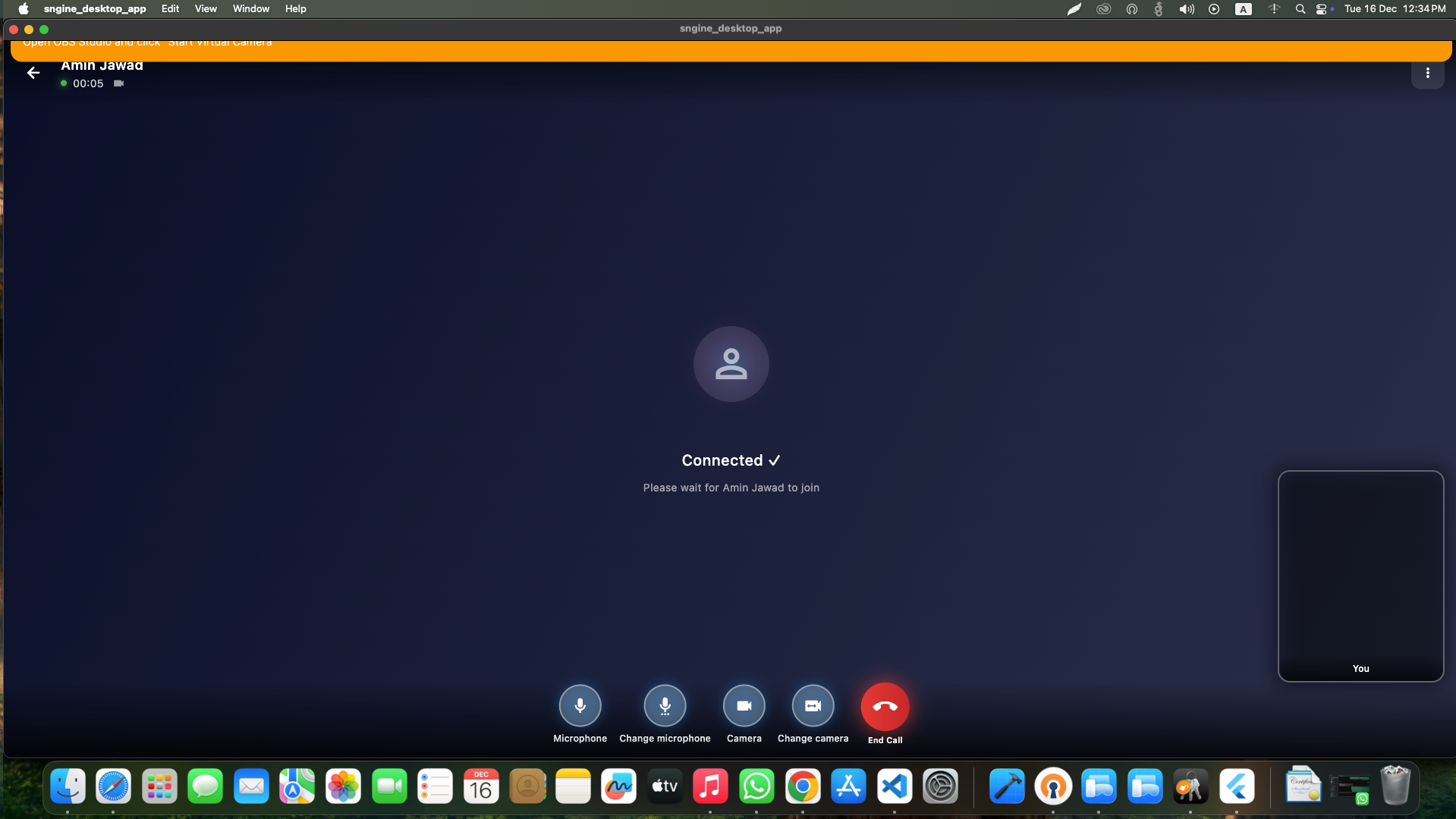1456x819 pixels.
Task: Open Spotlight search from the menu bar
Action: click(x=1300, y=9)
